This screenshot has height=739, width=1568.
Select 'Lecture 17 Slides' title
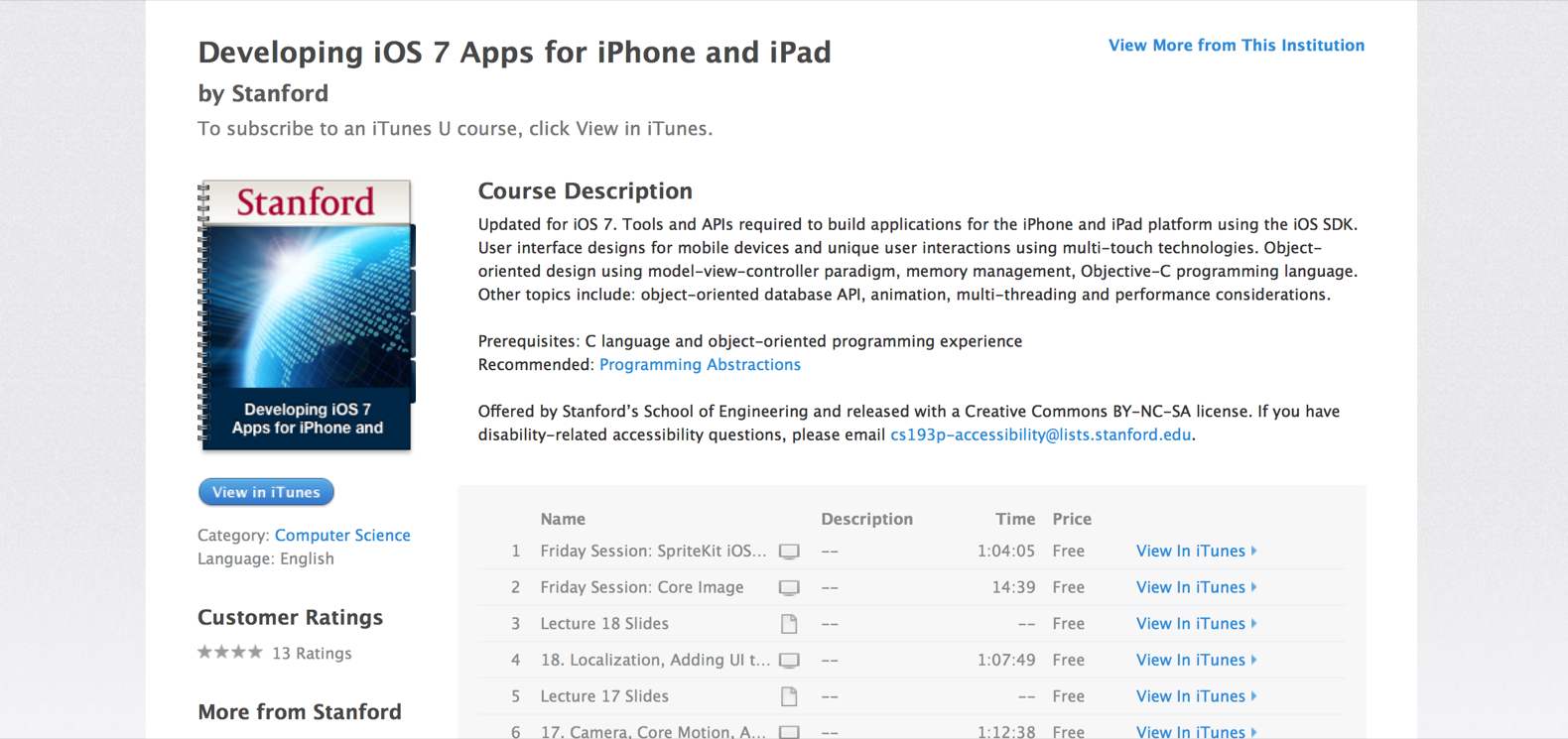point(604,696)
